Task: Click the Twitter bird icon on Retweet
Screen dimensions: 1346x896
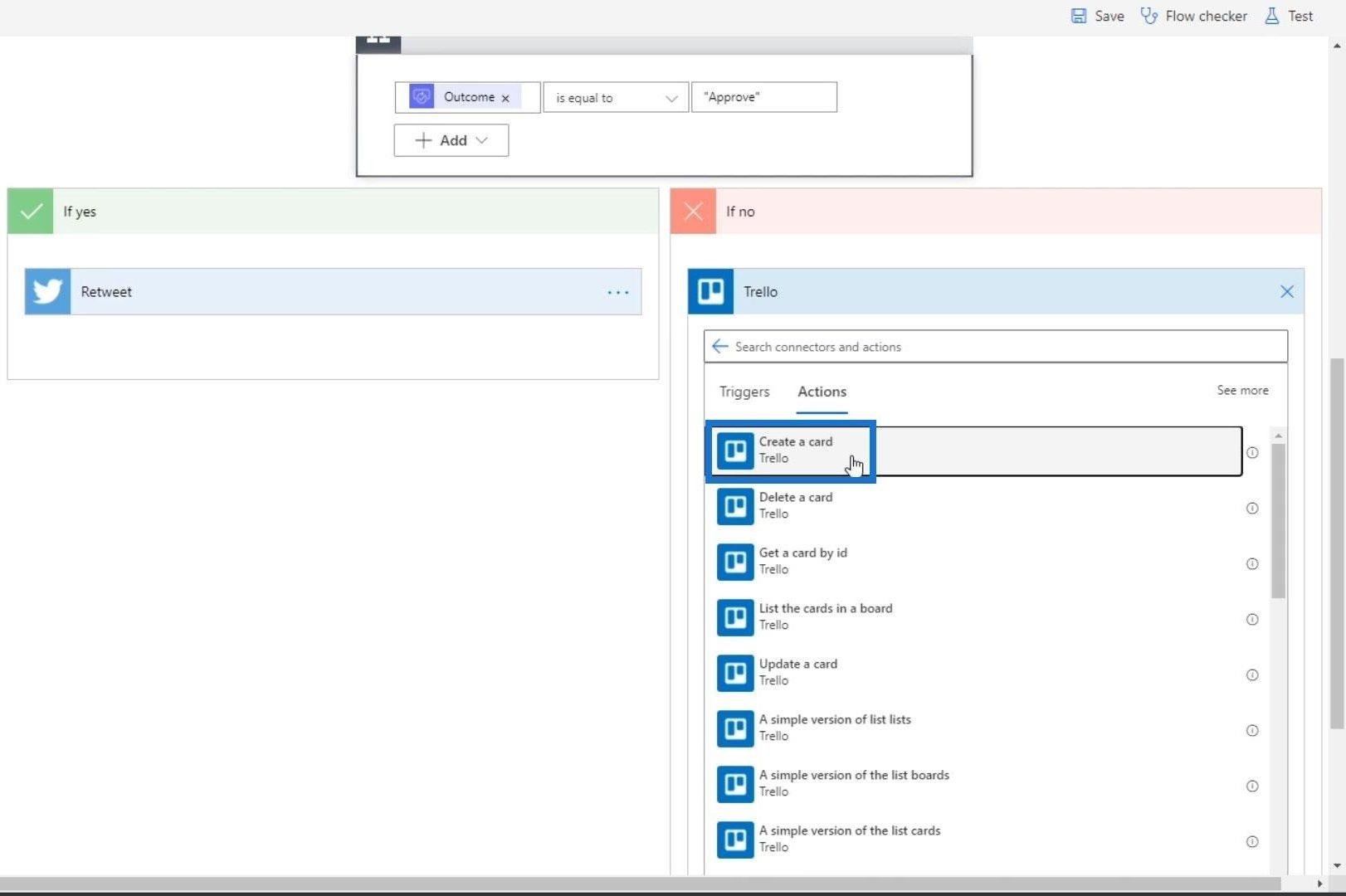Action: pos(47,291)
